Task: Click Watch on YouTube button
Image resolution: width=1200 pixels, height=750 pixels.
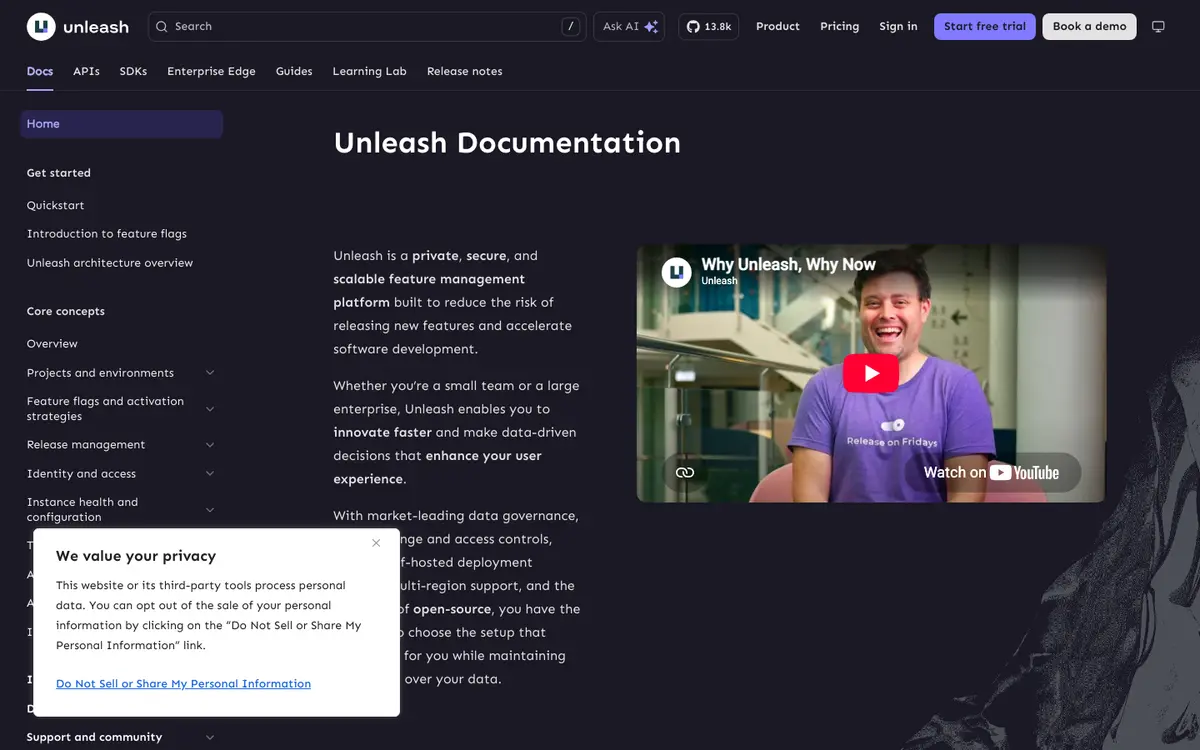Action: pos(992,473)
